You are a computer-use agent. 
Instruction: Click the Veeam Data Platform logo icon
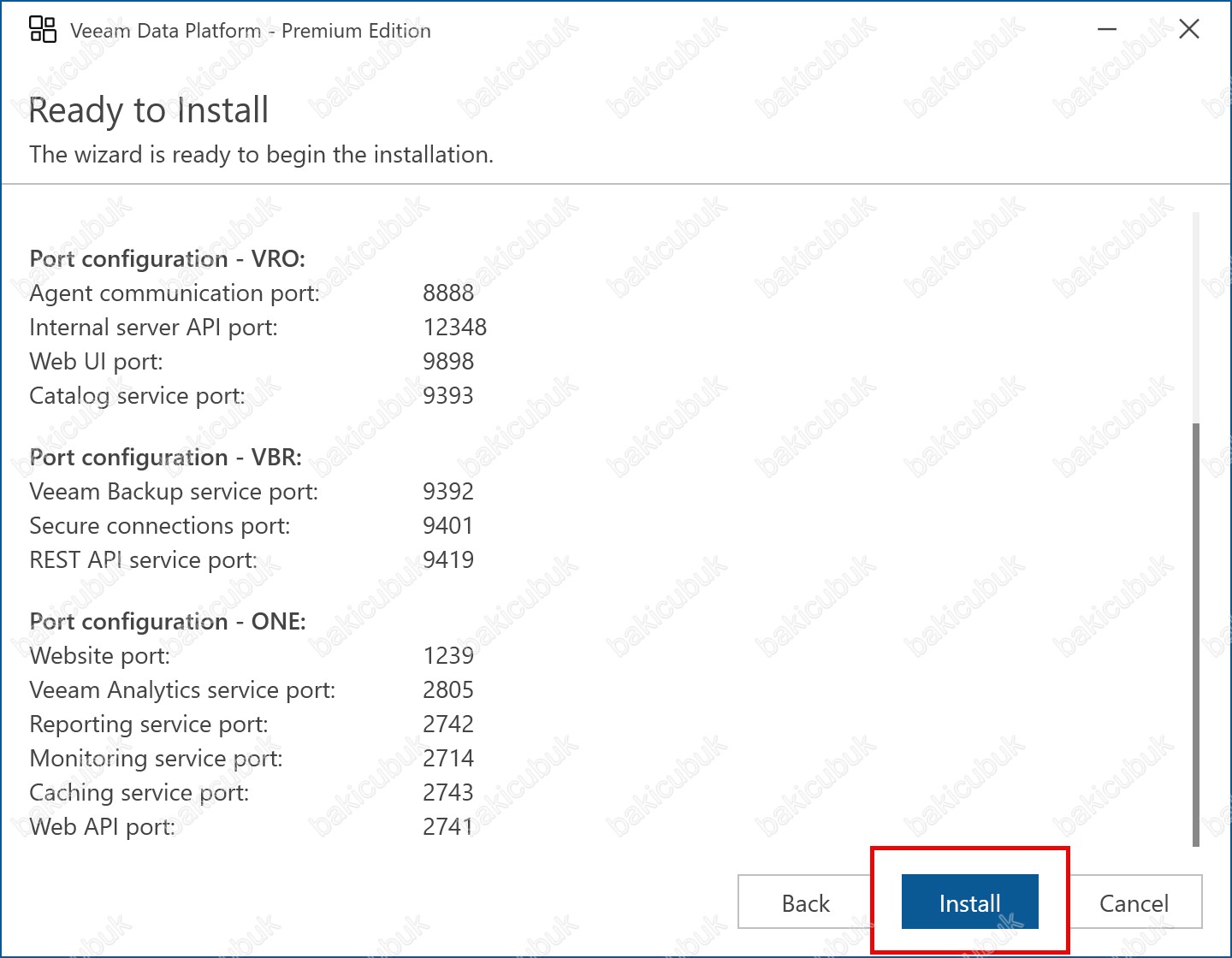click(43, 30)
